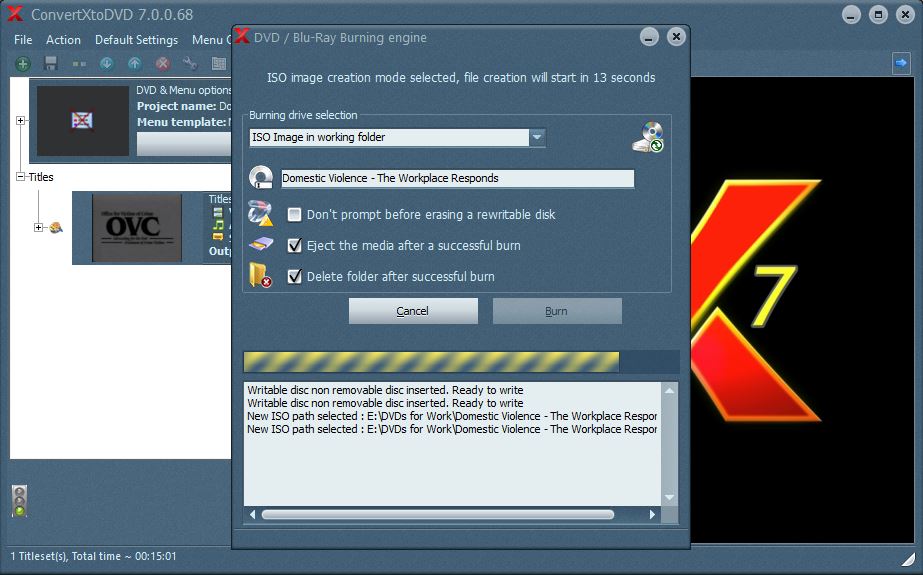Click the '1 Titleset(s), Total time' status text
Viewport: 923px width, 575px height.
[x=93, y=556]
